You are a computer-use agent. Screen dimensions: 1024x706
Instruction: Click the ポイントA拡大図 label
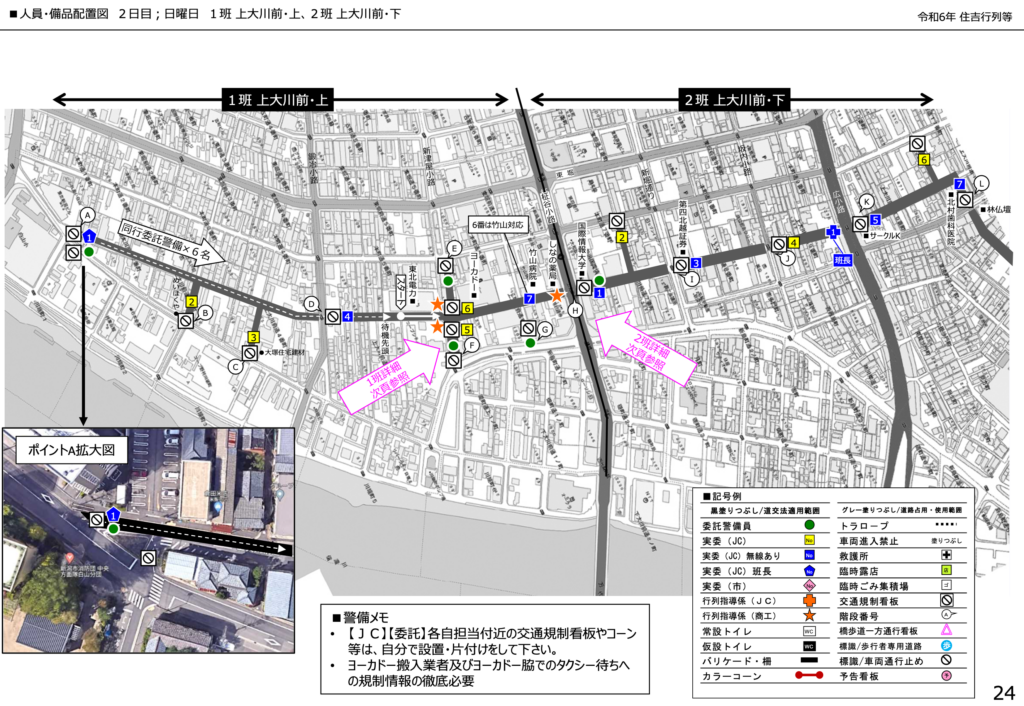pos(65,450)
